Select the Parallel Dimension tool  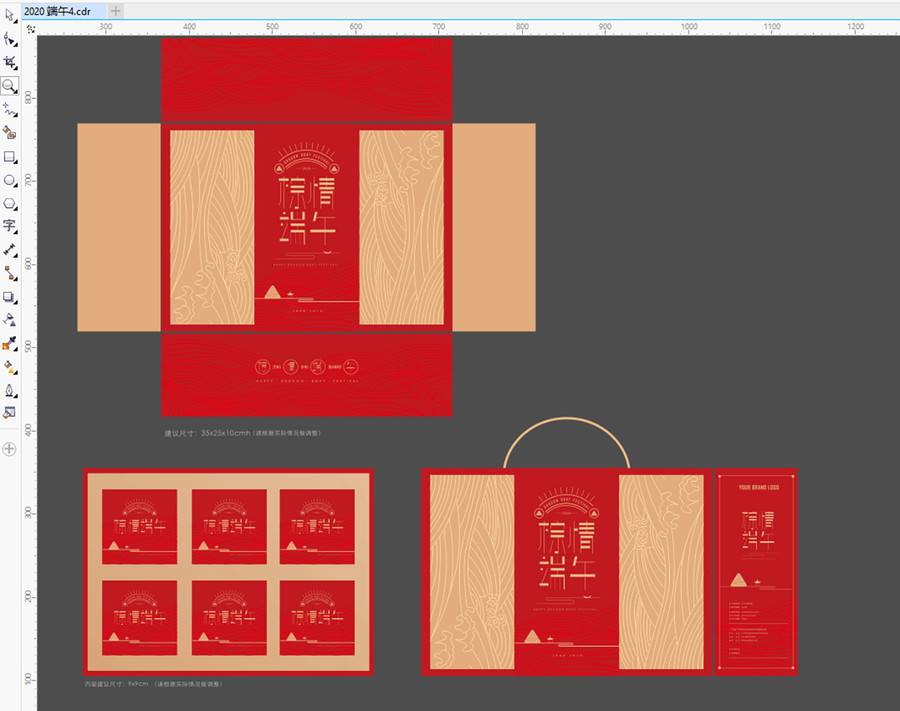tap(10, 250)
